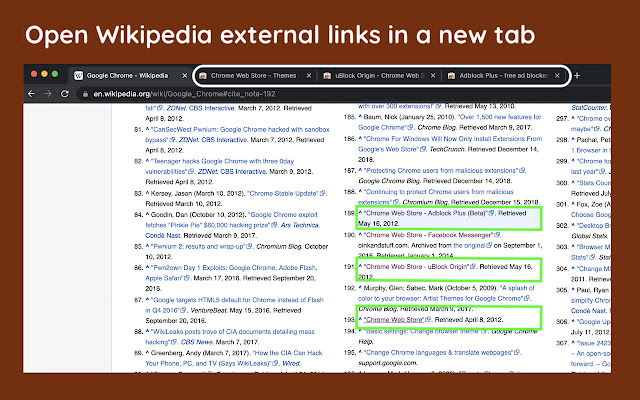
Task: Open "CanSecWest Pwnium: Google Chrome hacked" link
Action: (237, 134)
